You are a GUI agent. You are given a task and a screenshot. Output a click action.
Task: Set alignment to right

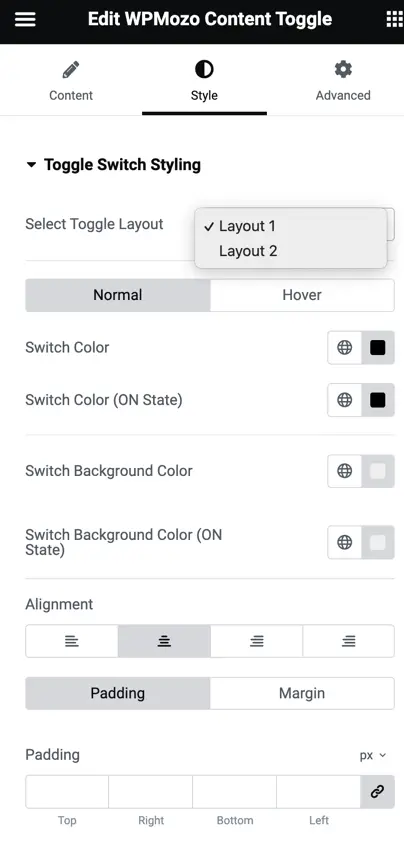257,641
